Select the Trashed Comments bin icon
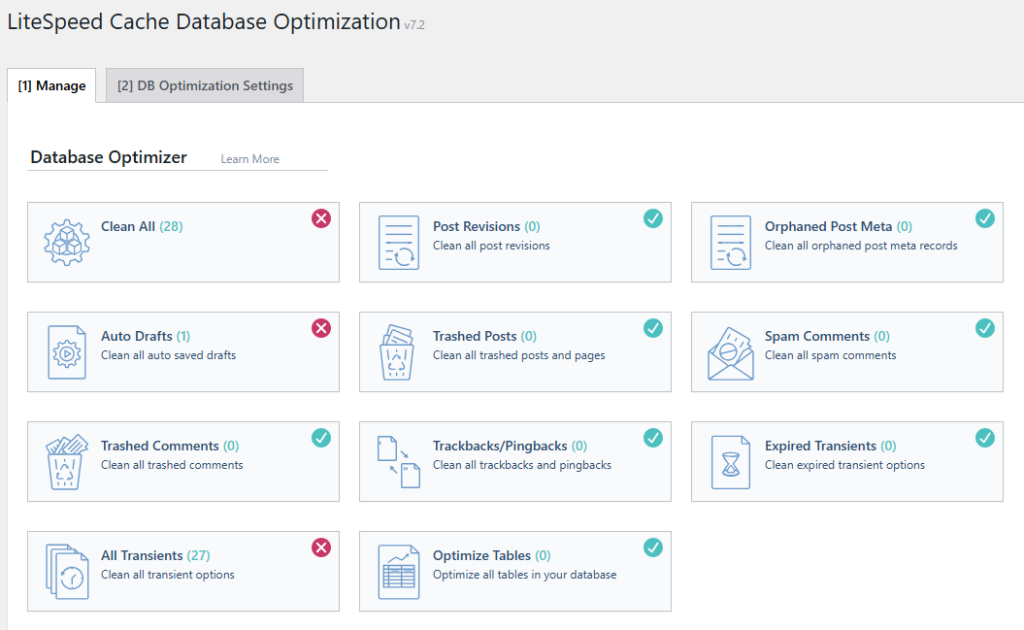Viewport: 1024px width, 630px height. (65, 461)
